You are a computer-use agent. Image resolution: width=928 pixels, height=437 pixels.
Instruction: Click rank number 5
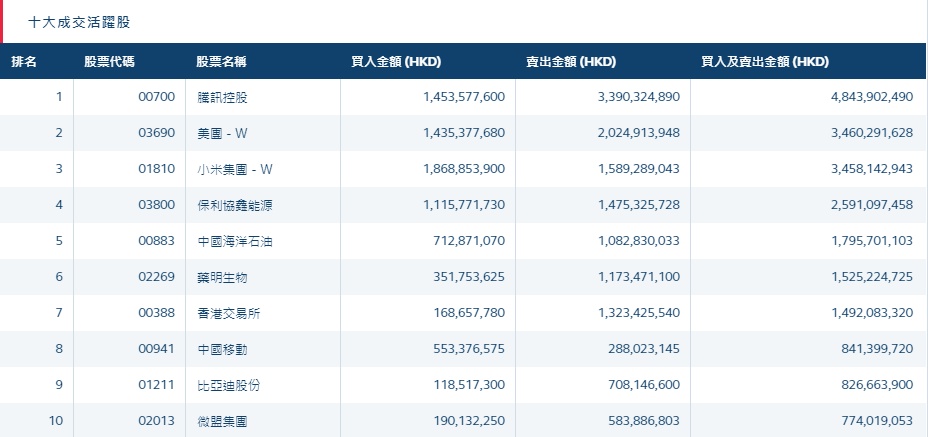pos(59,241)
